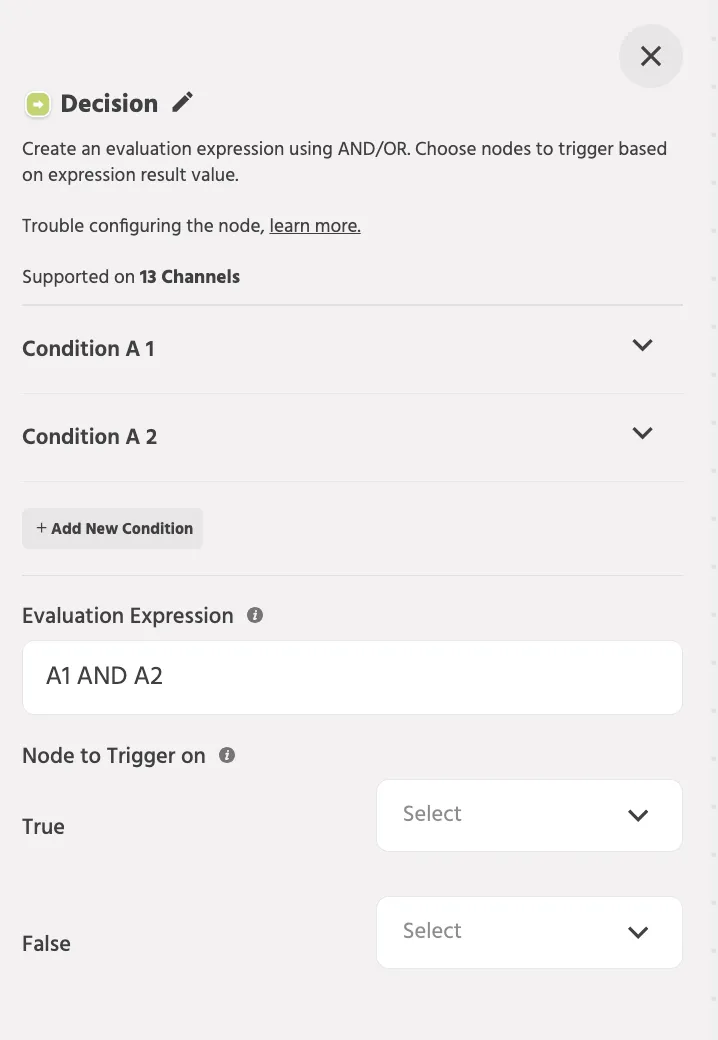This screenshot has width=718, height=1040.
Task: Click the arrow in the False dropdown
Action: (638, 932)
